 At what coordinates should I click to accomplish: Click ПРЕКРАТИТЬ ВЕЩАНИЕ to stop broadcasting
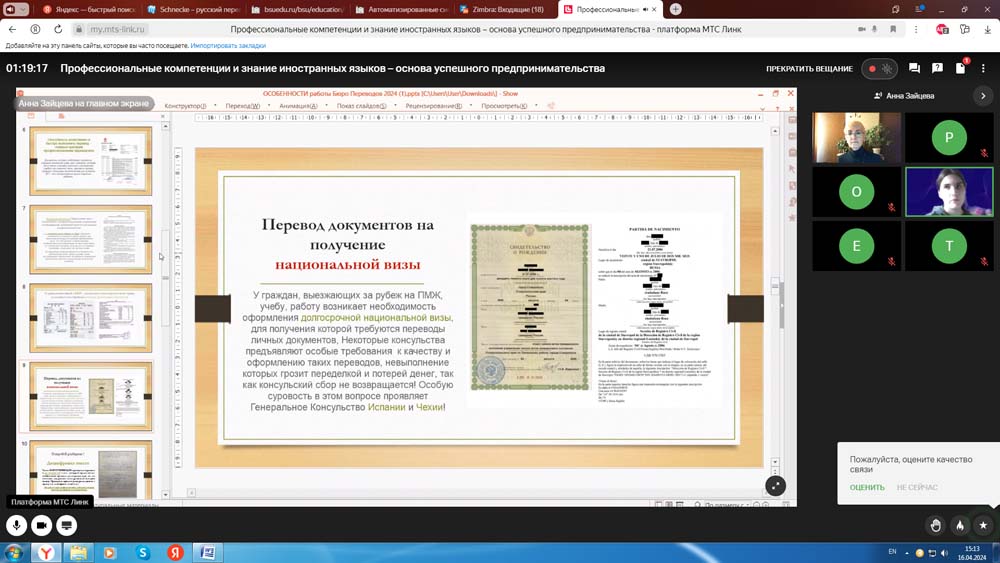tap(809, 69)
